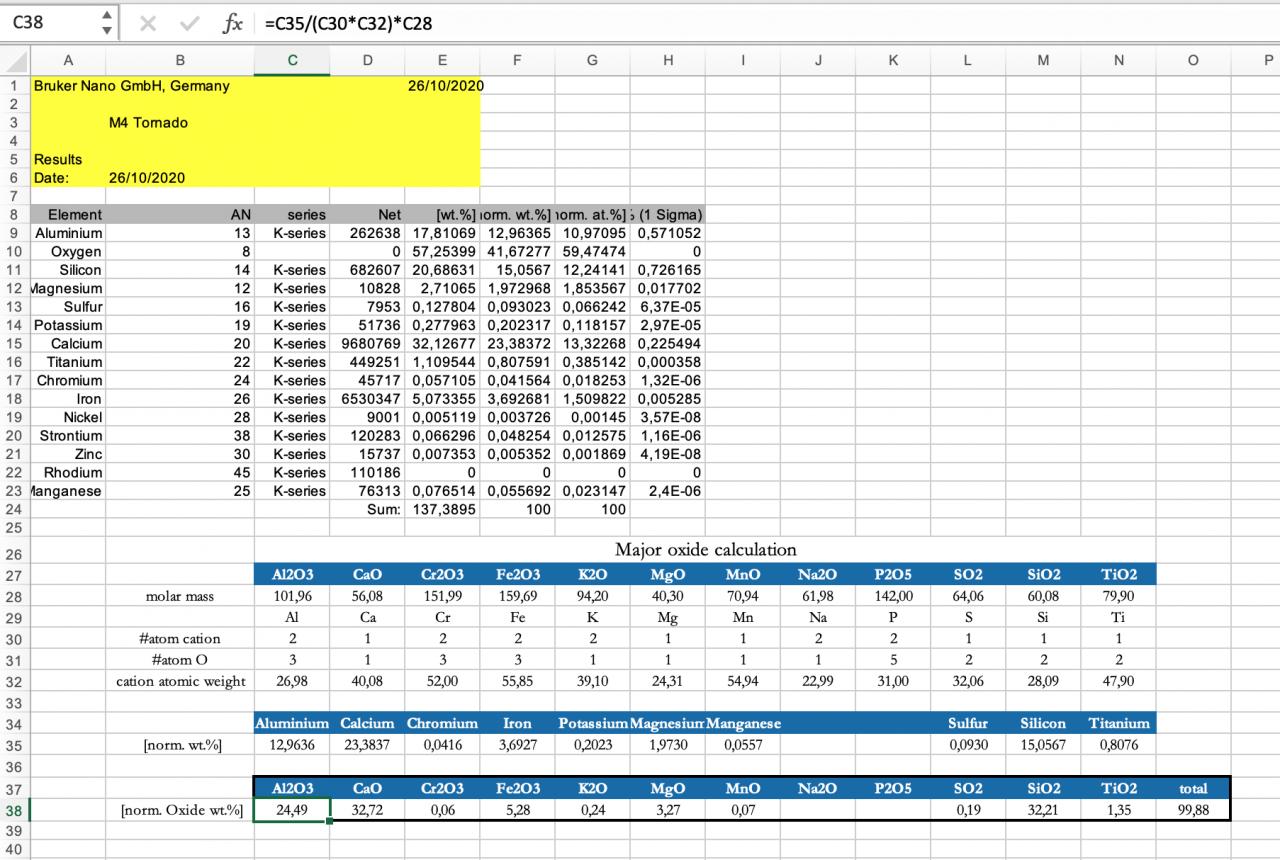Select the 'Zinc' element cell
This screenshot has height=860, width=1280.
68,454
